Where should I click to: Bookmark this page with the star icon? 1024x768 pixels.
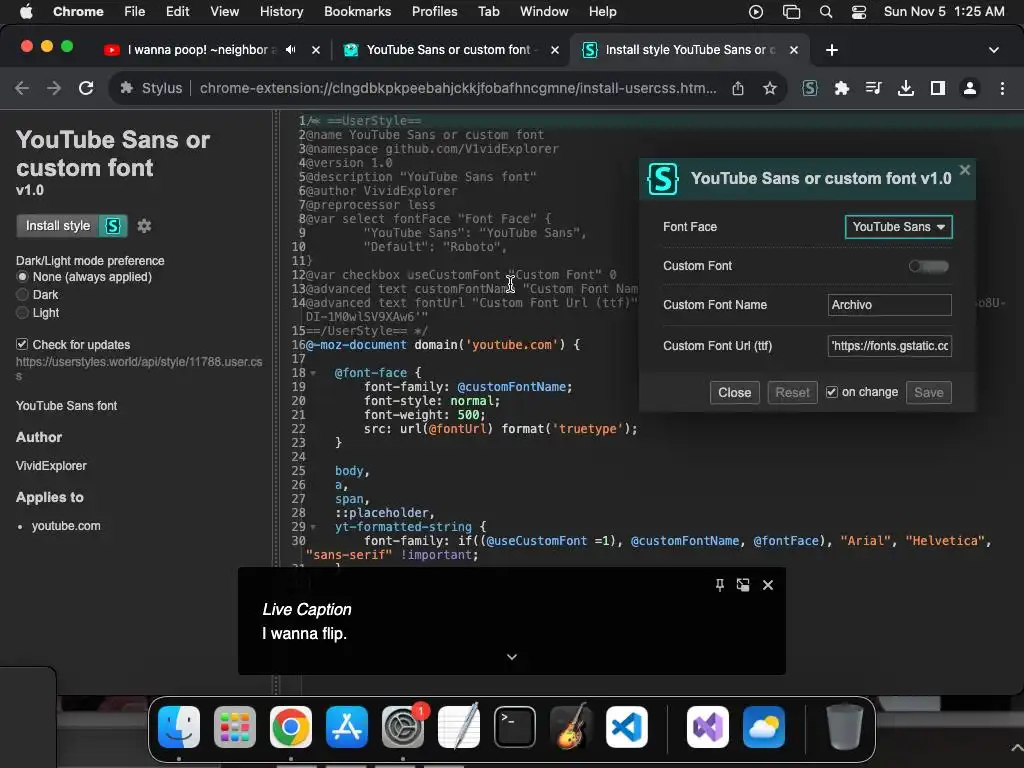tap(770, 88)
